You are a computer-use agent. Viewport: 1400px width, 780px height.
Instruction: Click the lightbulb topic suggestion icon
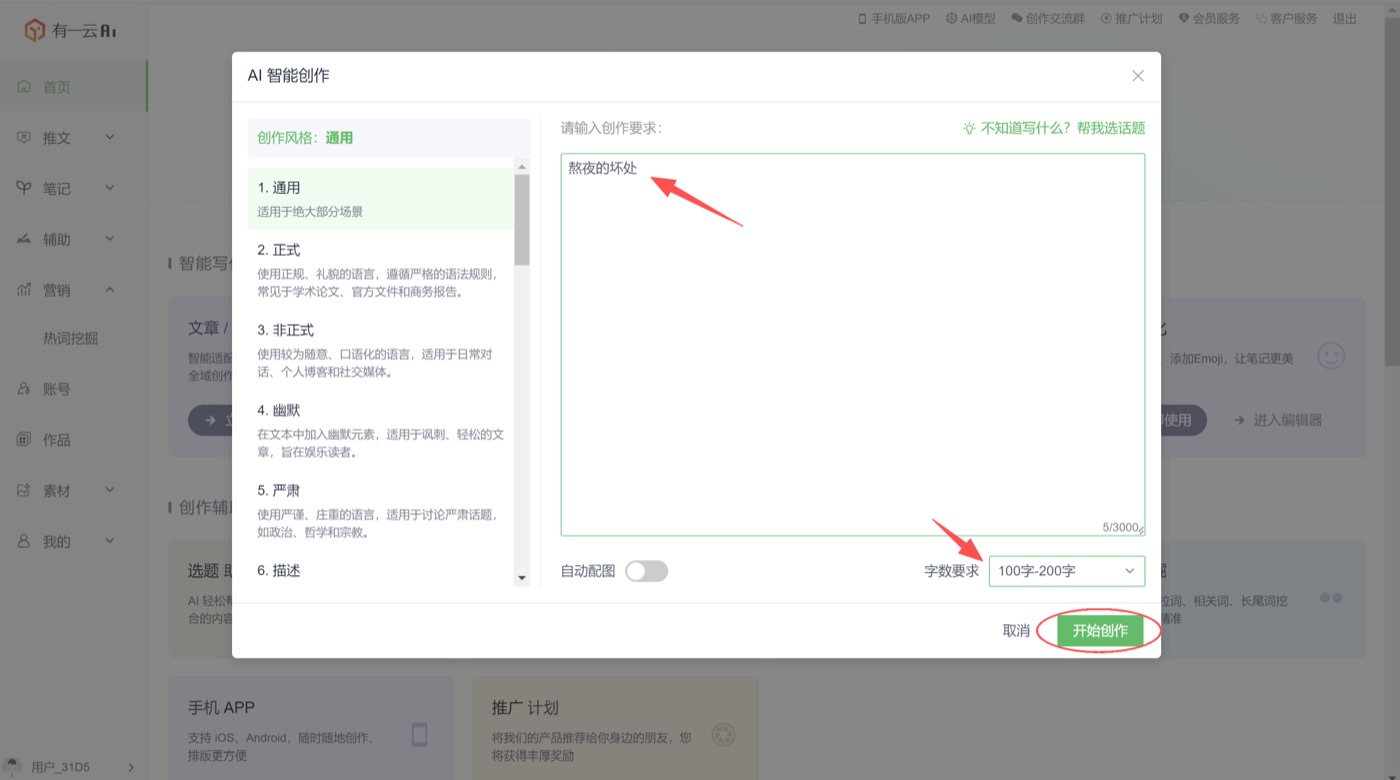968,128
